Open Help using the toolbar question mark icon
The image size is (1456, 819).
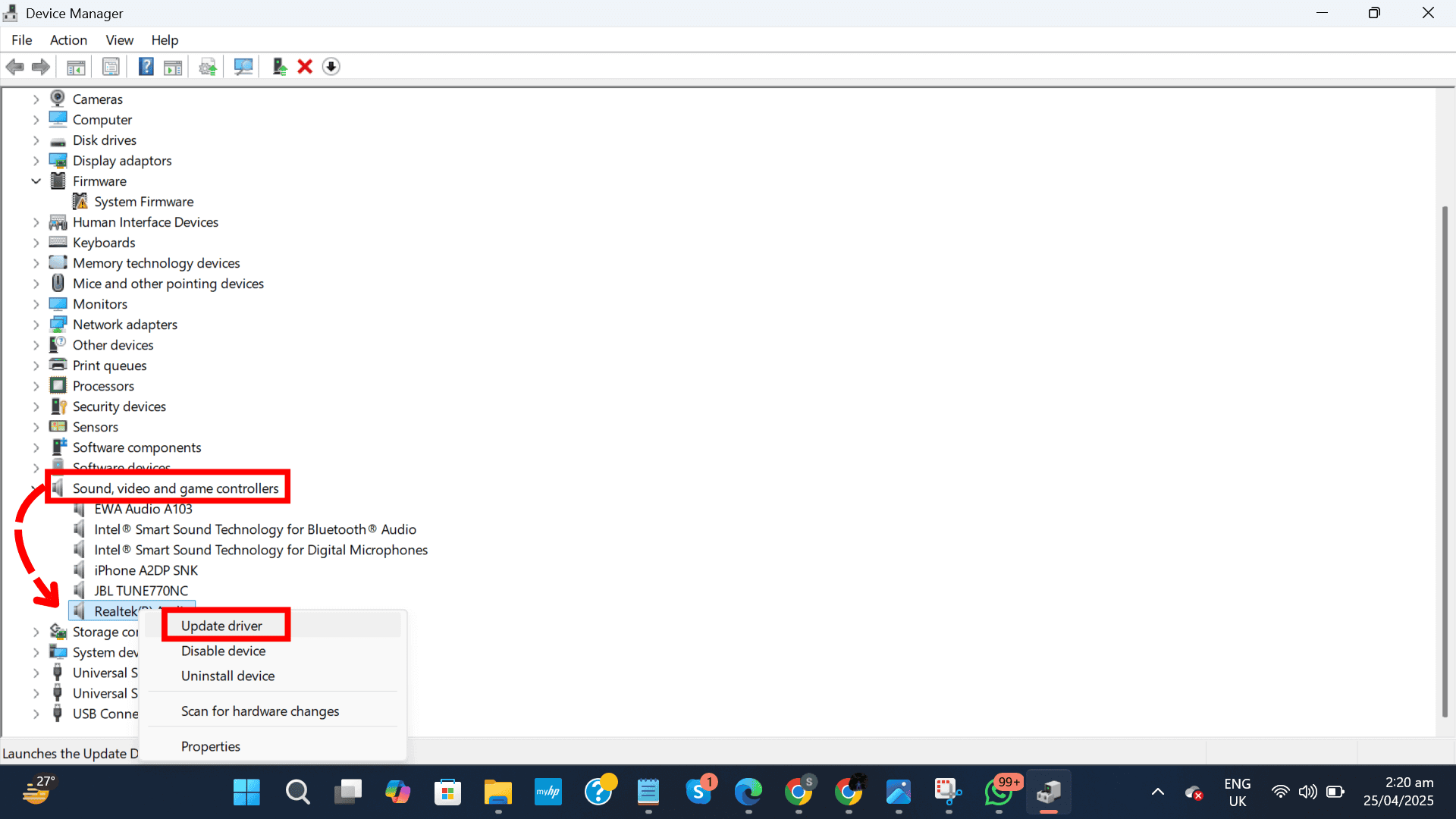point(146,67)
